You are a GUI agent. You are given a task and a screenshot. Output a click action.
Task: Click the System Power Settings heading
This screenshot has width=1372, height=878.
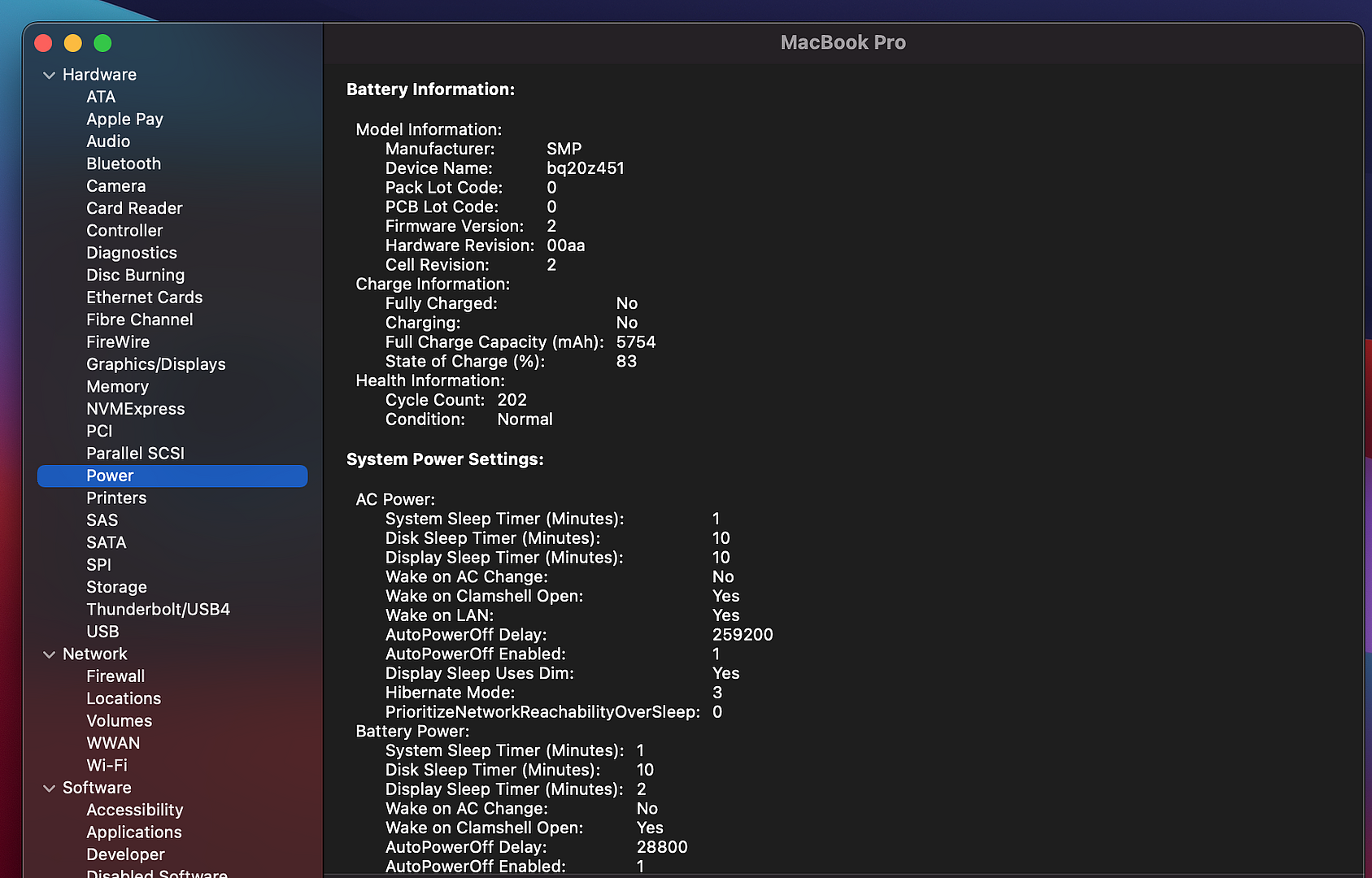445,459
